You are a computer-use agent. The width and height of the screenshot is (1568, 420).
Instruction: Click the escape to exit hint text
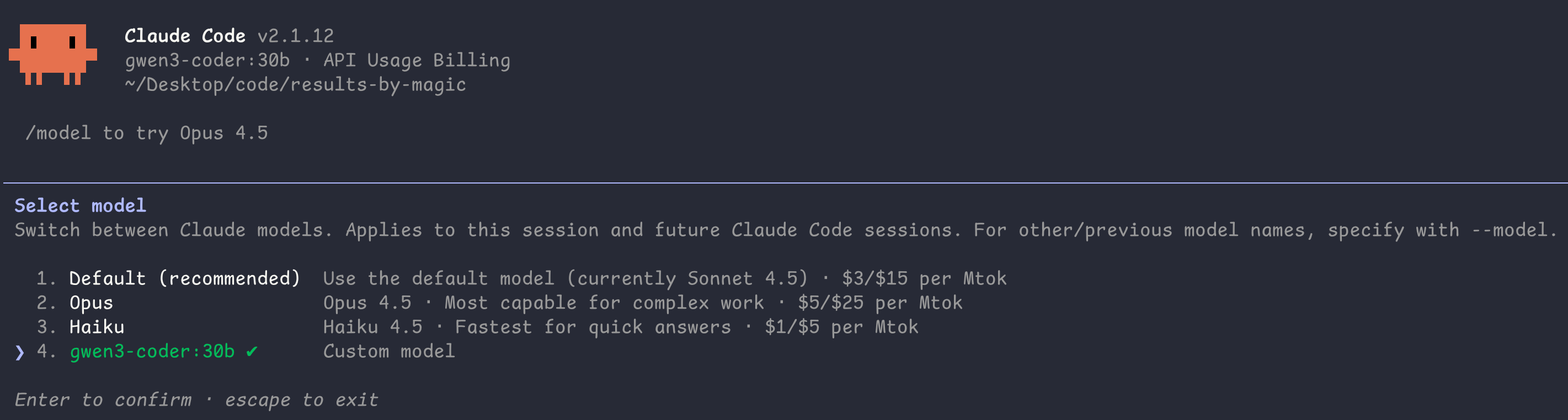(301, 400)
